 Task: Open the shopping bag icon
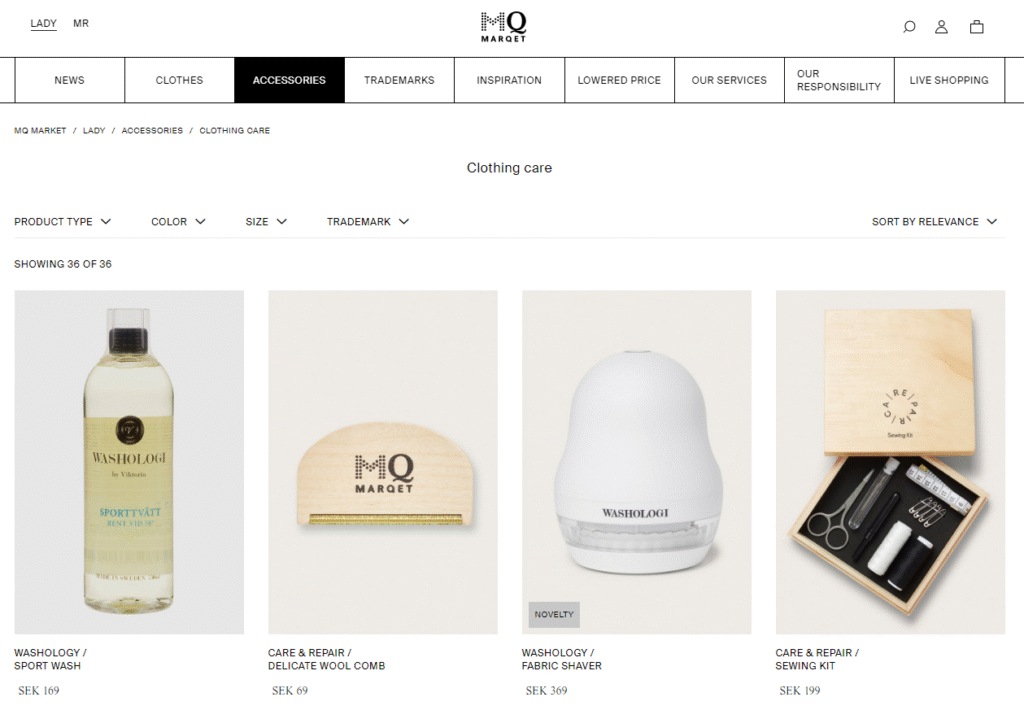(976, 27)
